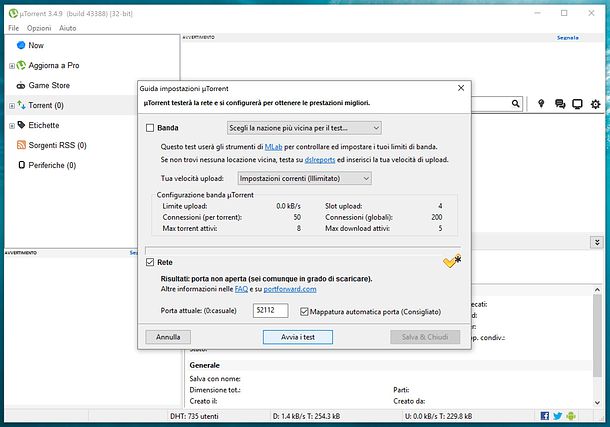The width and height of the screenshot is (610, 427).
Task: Enable the Banda checkbox
Action: (150, 128)
